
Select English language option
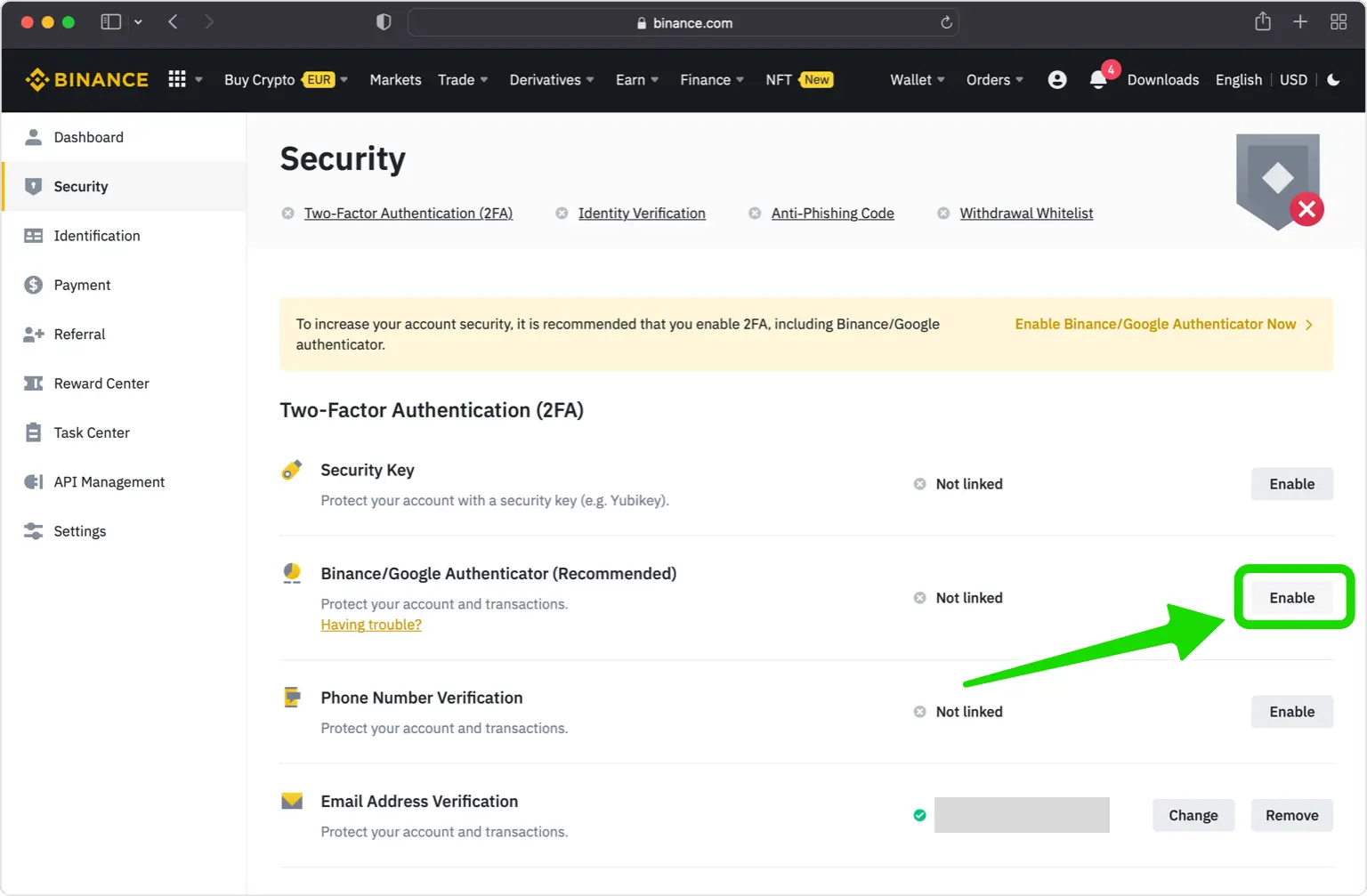coord(1239,80)
